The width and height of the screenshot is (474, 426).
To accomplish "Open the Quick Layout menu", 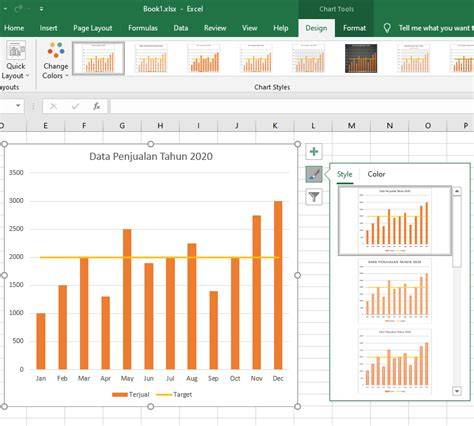I will 15,60.
